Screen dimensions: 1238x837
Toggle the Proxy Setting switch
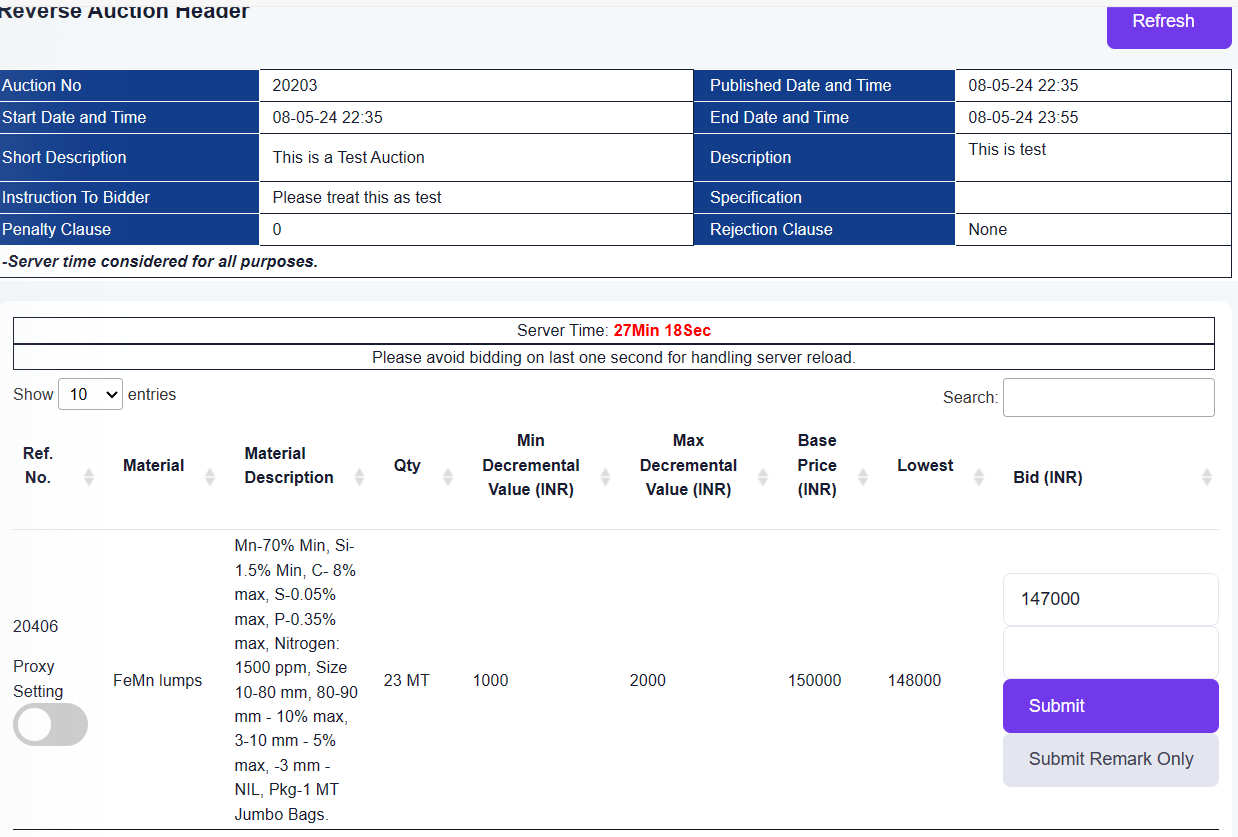point(50,725)
